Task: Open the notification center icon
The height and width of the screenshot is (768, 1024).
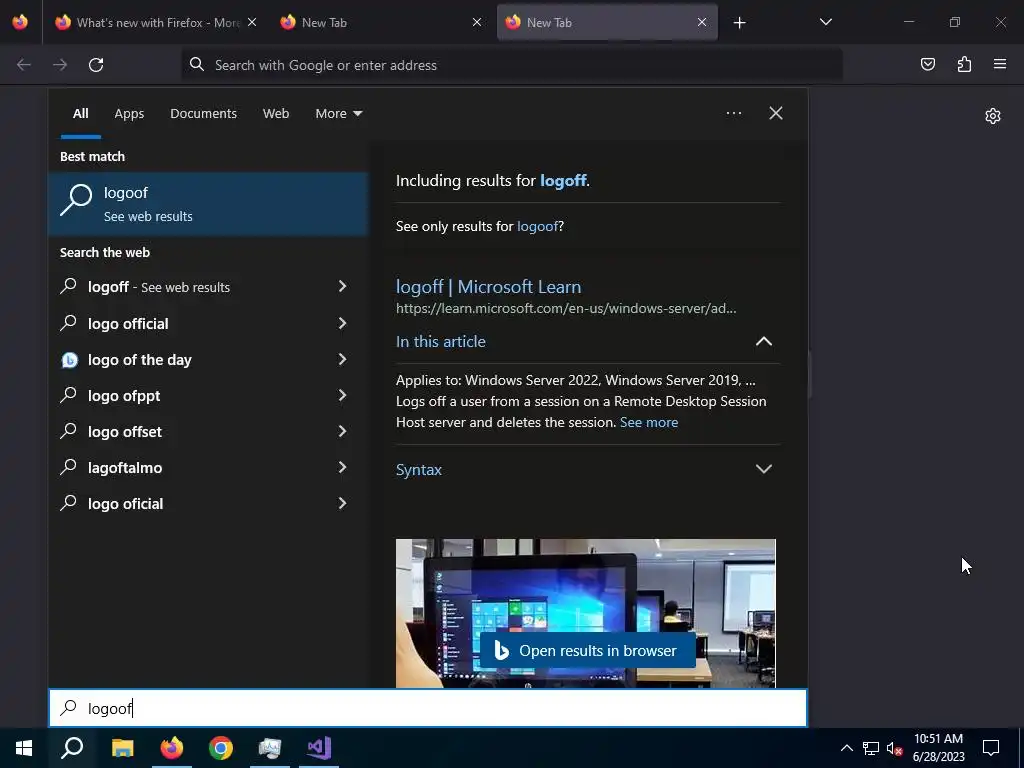Action: coord(991,748)
